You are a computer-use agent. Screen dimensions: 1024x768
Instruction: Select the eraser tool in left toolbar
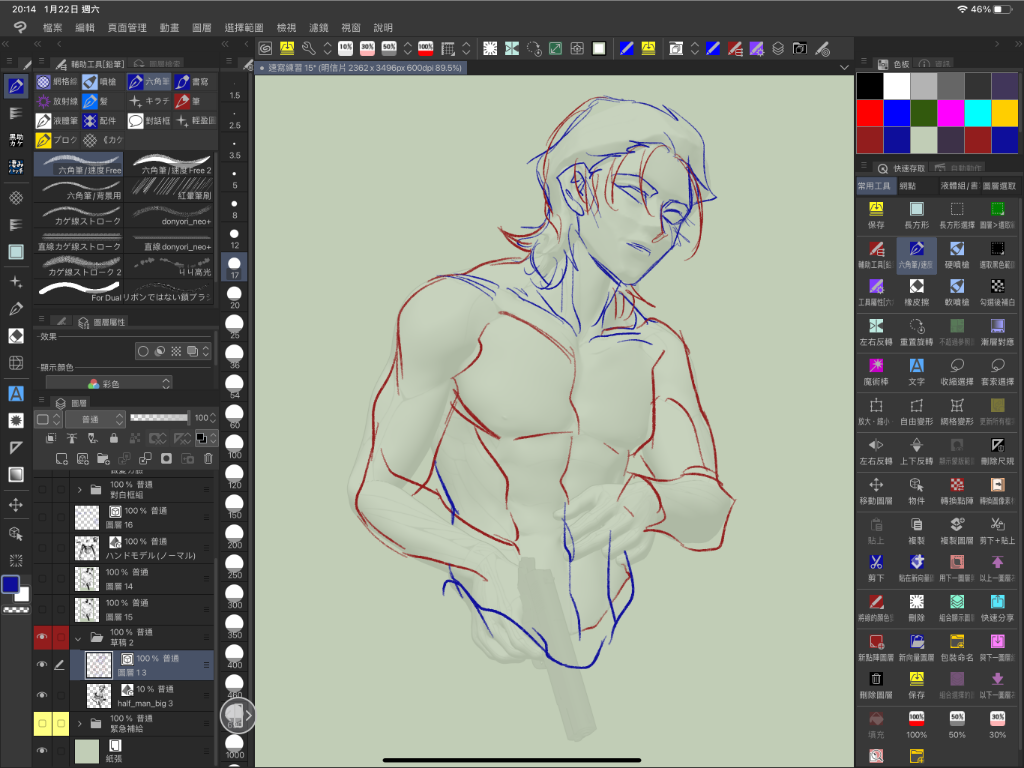16,336
